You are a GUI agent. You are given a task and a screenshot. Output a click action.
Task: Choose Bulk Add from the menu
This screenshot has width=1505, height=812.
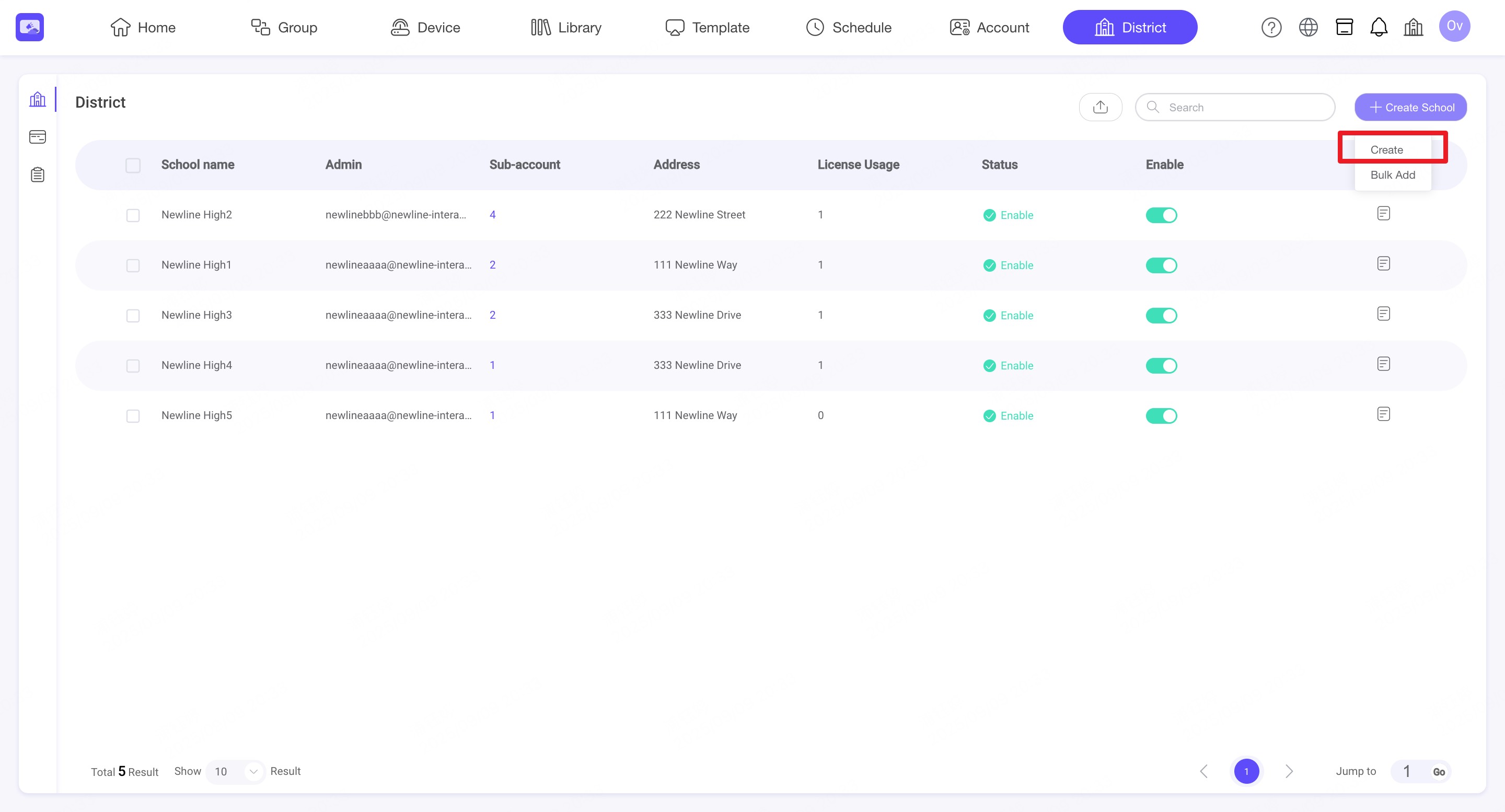pos(1392,175)
